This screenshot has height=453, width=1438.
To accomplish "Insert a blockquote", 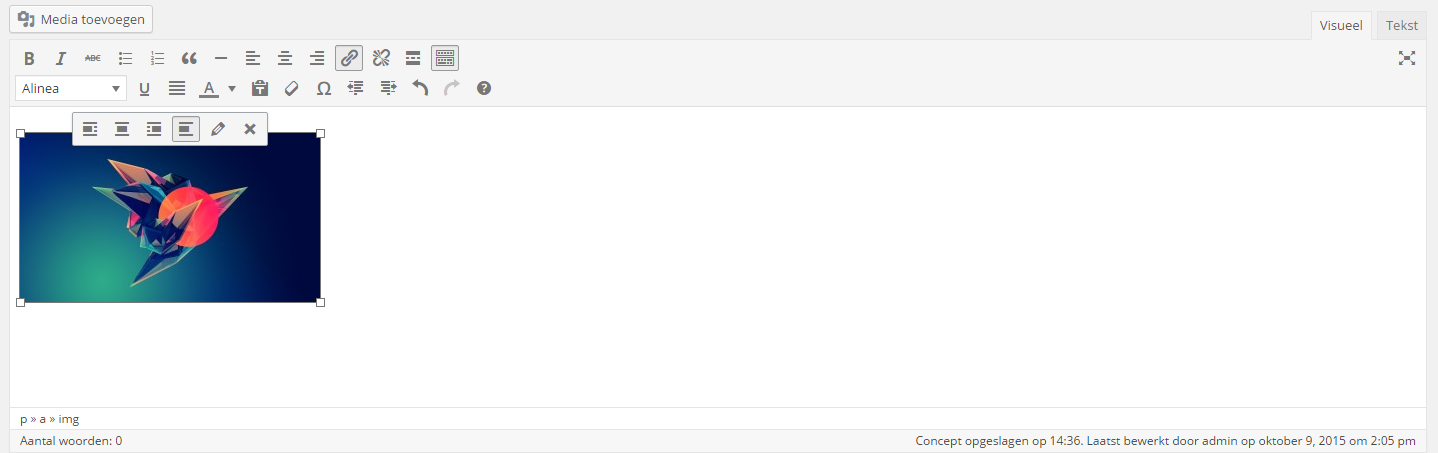I will point(189,58).
